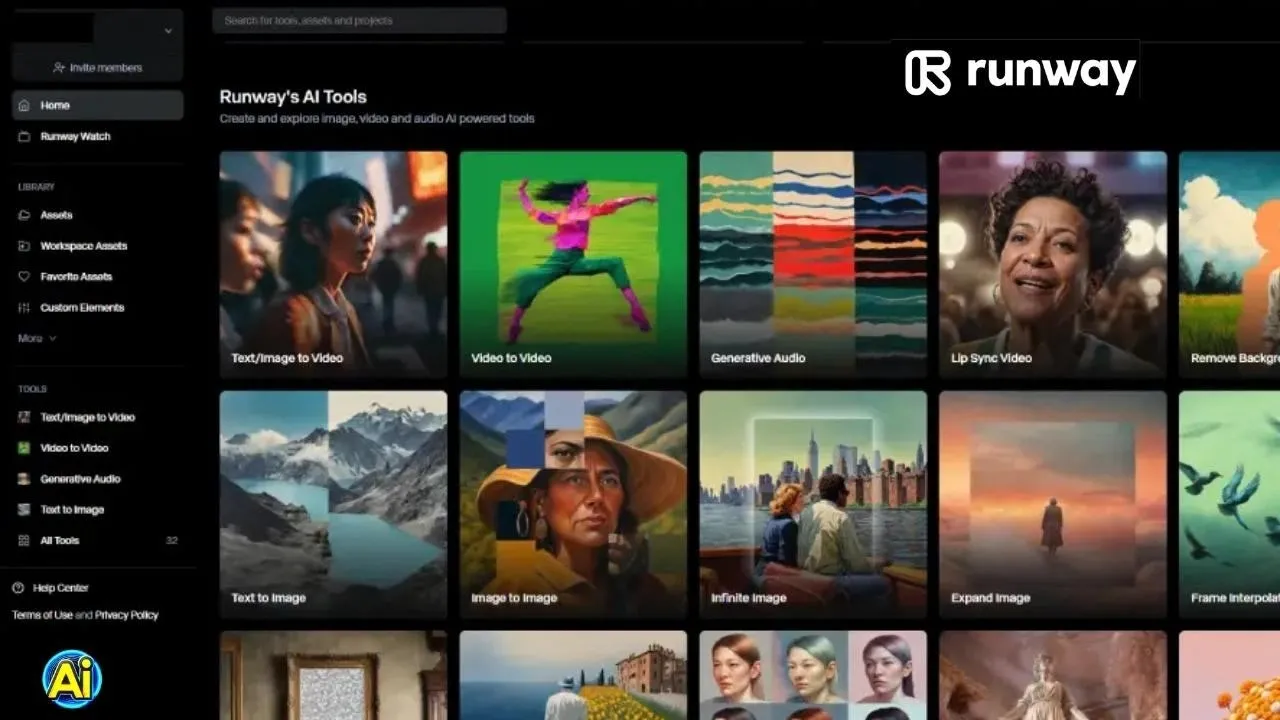Click the All Tools grid icon
Image resolution: width=1280 pixels, height=720 pixels.
pos(25,541)
